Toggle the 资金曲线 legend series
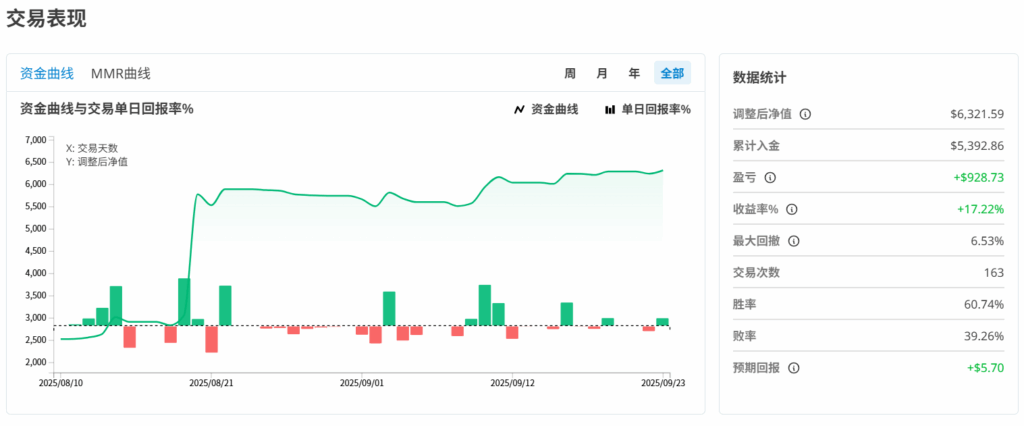 pos(546,109)
